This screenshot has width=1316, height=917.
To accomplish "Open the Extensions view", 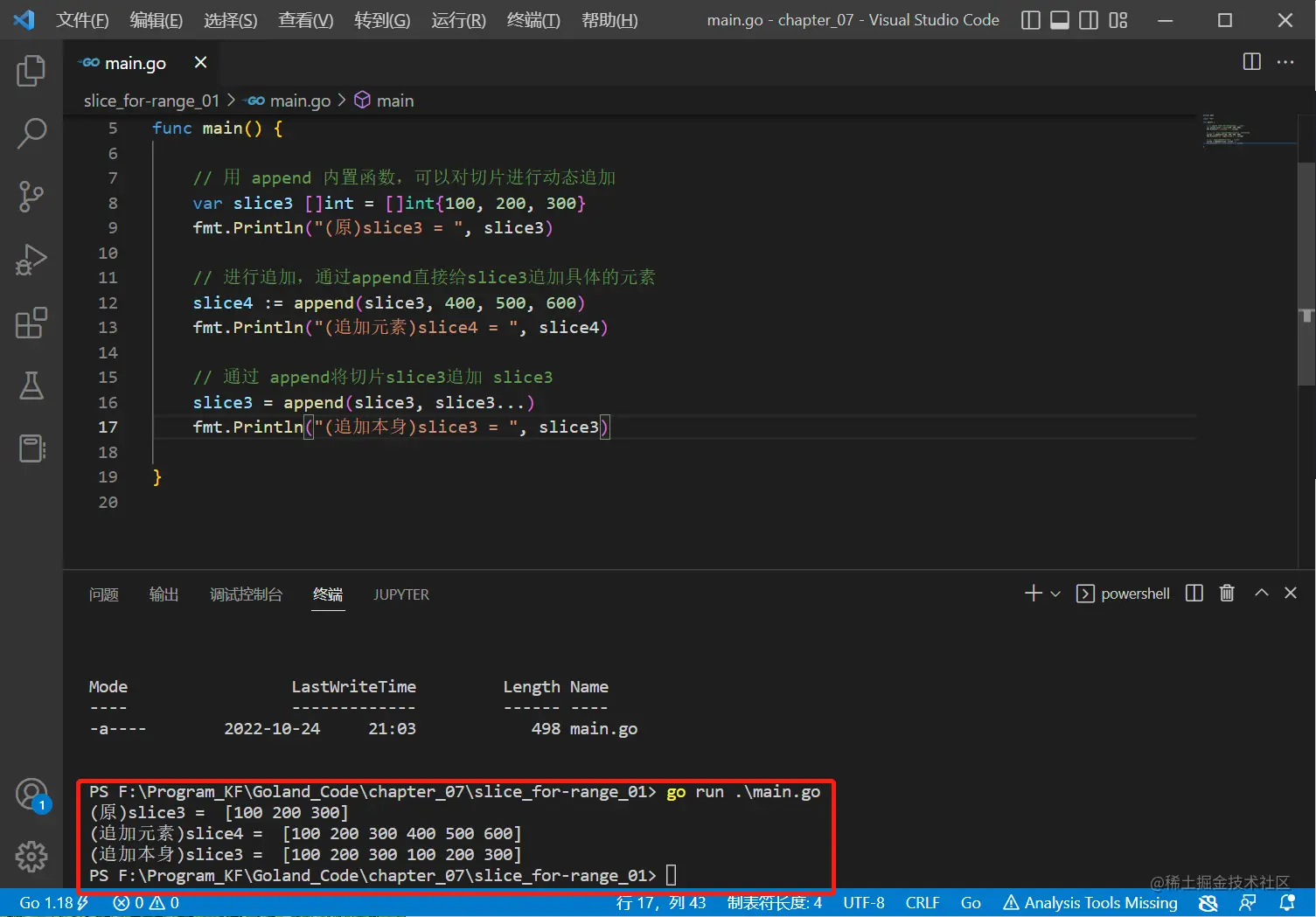I will coord(31,323).
